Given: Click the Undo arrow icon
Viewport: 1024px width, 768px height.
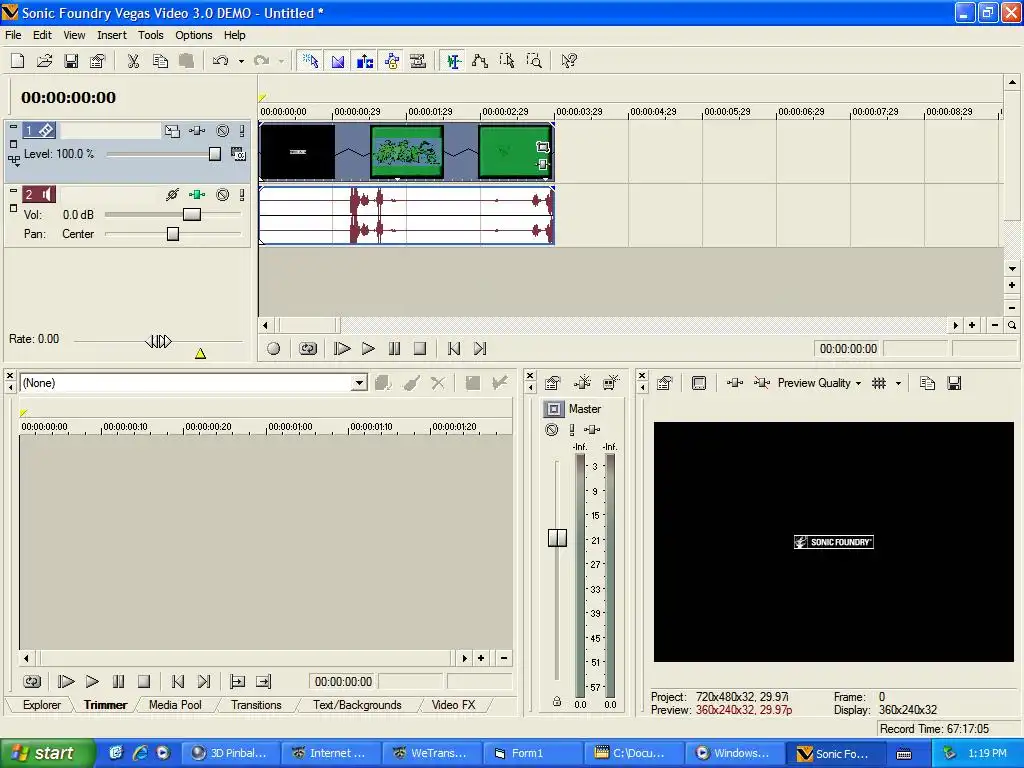Looking at the screenshot, I should 221,61.
